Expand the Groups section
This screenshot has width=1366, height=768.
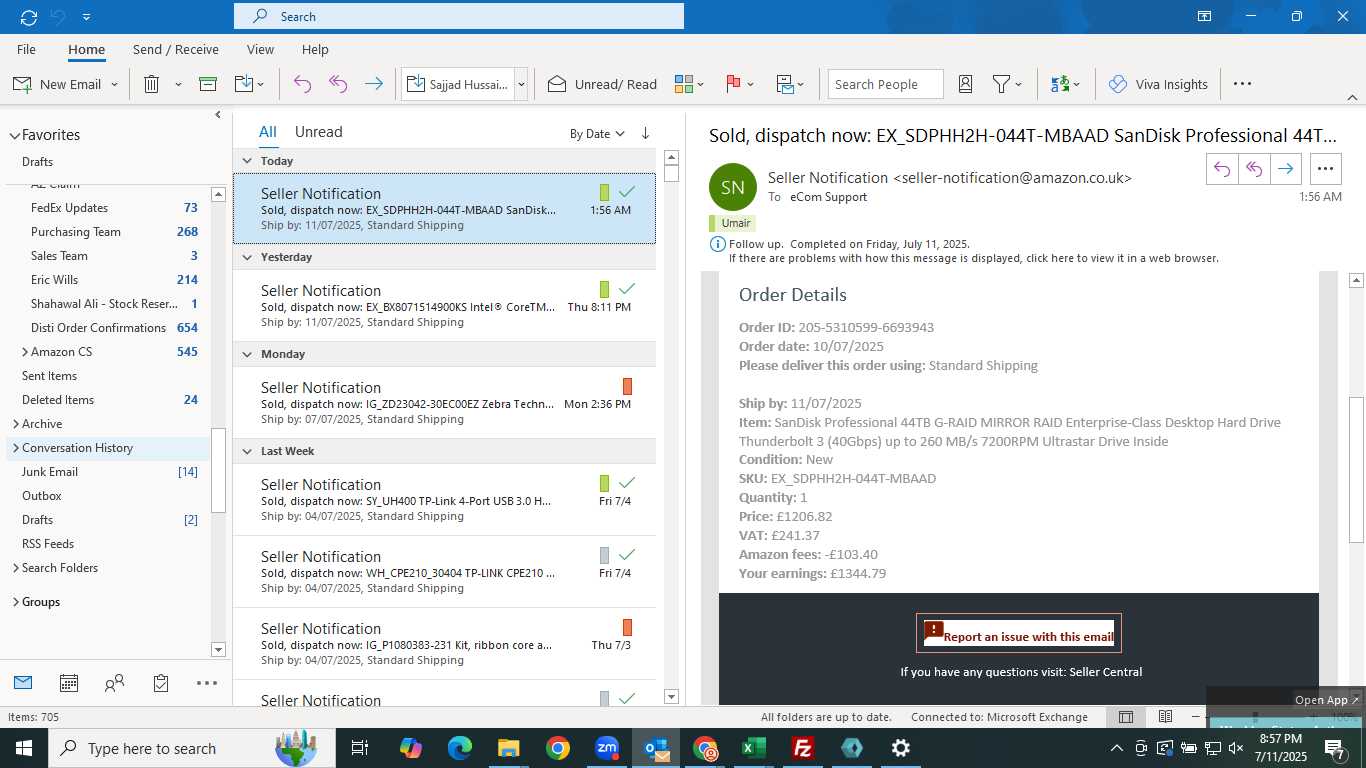tap(15, 602)
